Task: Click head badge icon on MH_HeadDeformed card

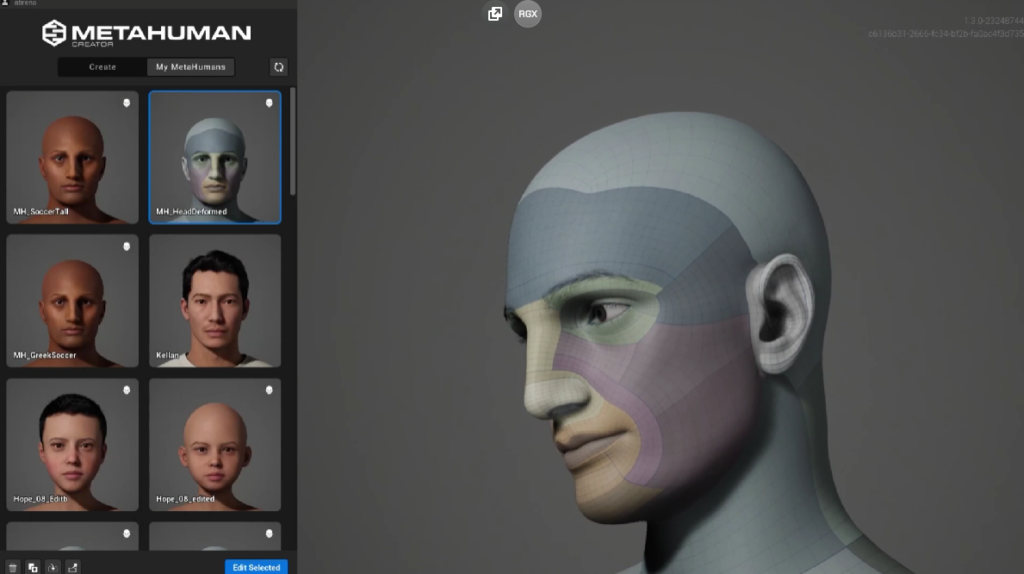Action: pyautogui.click(x=268, y=103)
